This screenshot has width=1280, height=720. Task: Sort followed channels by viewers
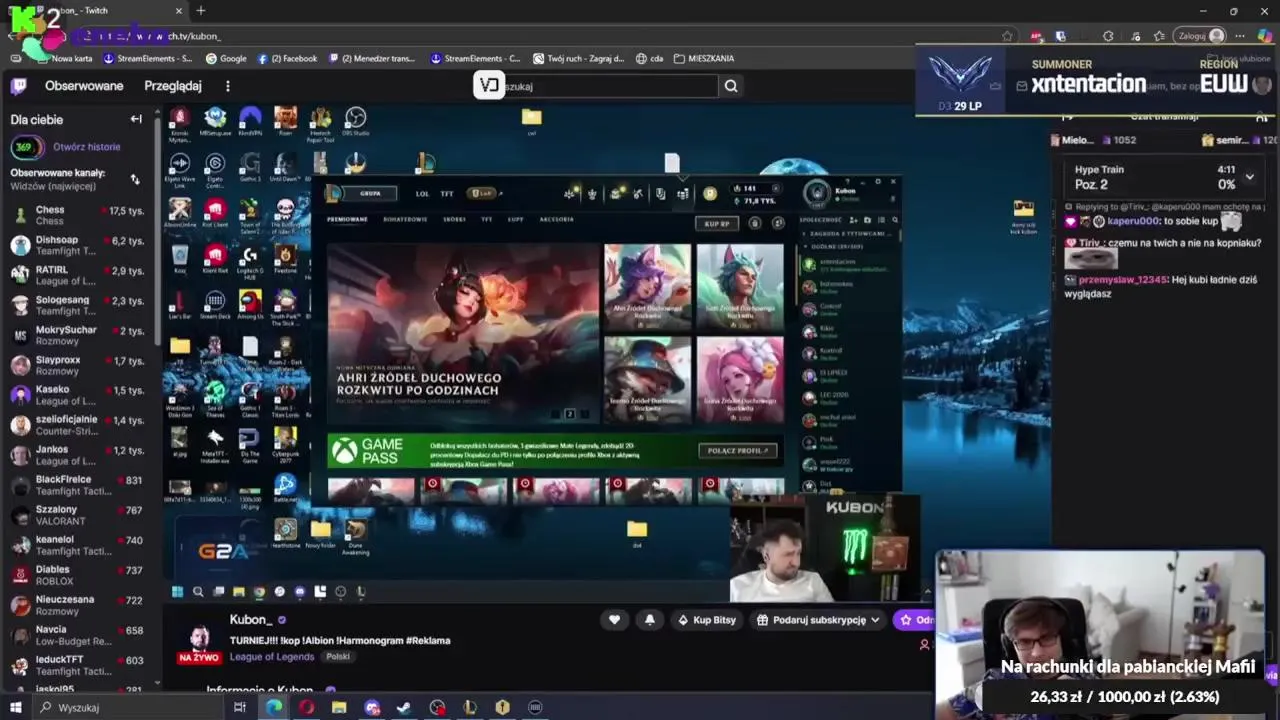coord(135,179)
